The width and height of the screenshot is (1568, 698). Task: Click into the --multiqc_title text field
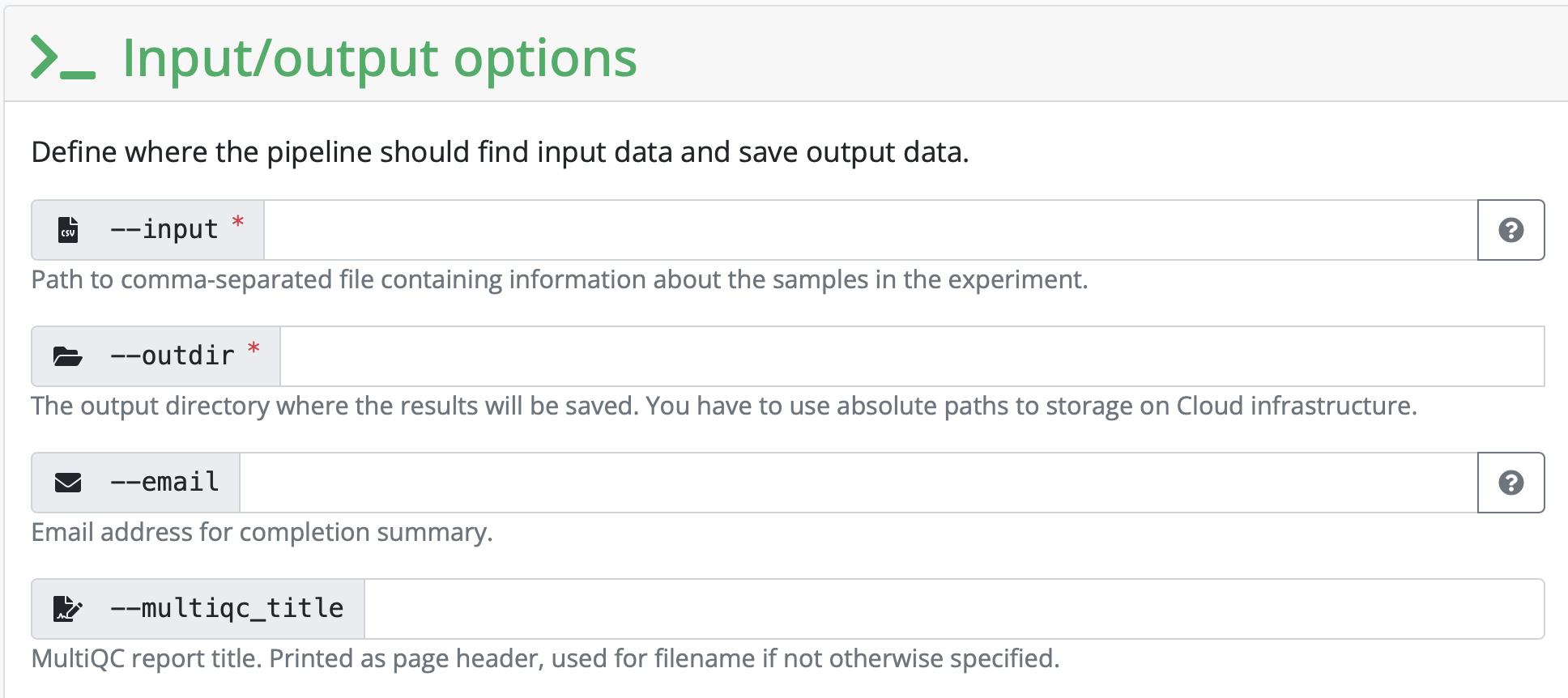point(953,609)
